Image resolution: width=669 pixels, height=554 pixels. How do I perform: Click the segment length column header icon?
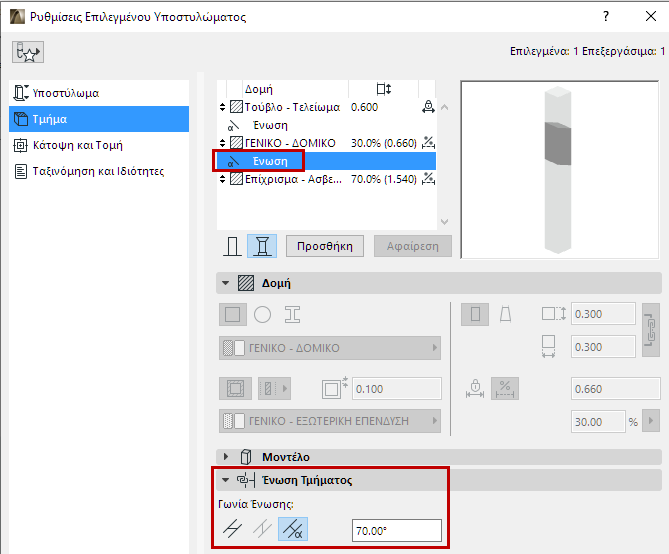pos(384,89)
